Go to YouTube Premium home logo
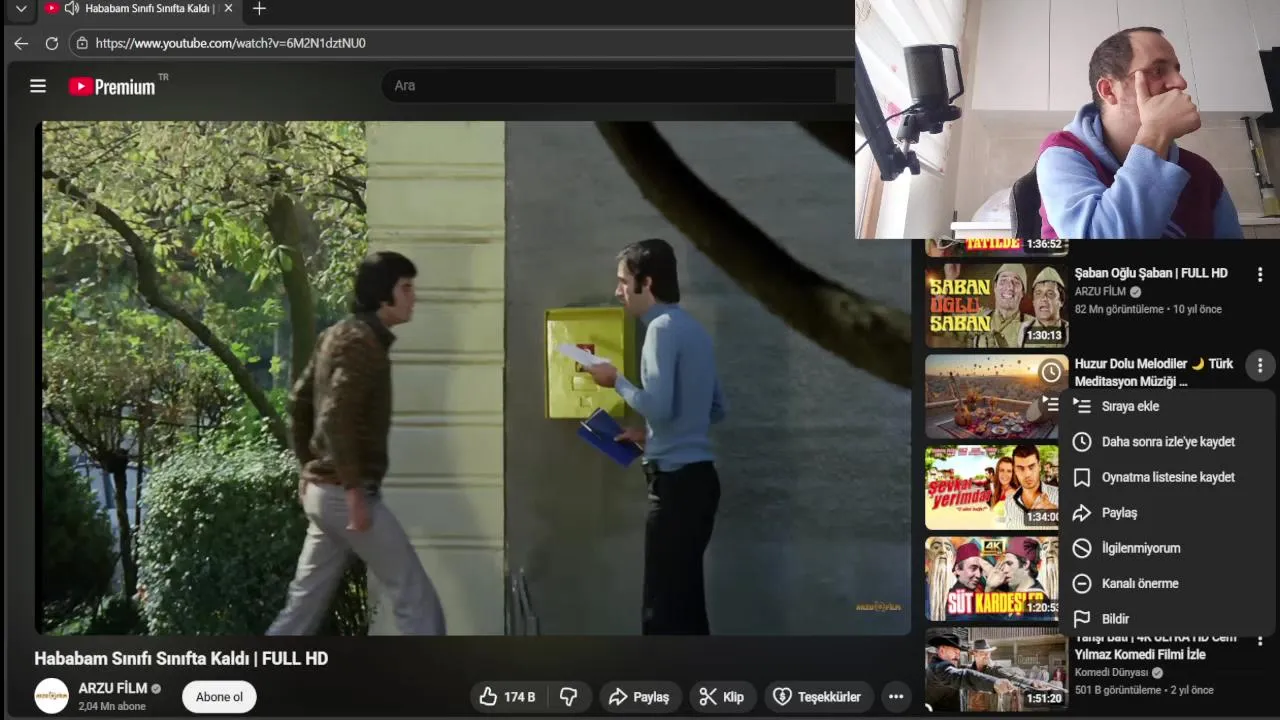This screenshot has width=1280, height=720. tap(112, 87)
